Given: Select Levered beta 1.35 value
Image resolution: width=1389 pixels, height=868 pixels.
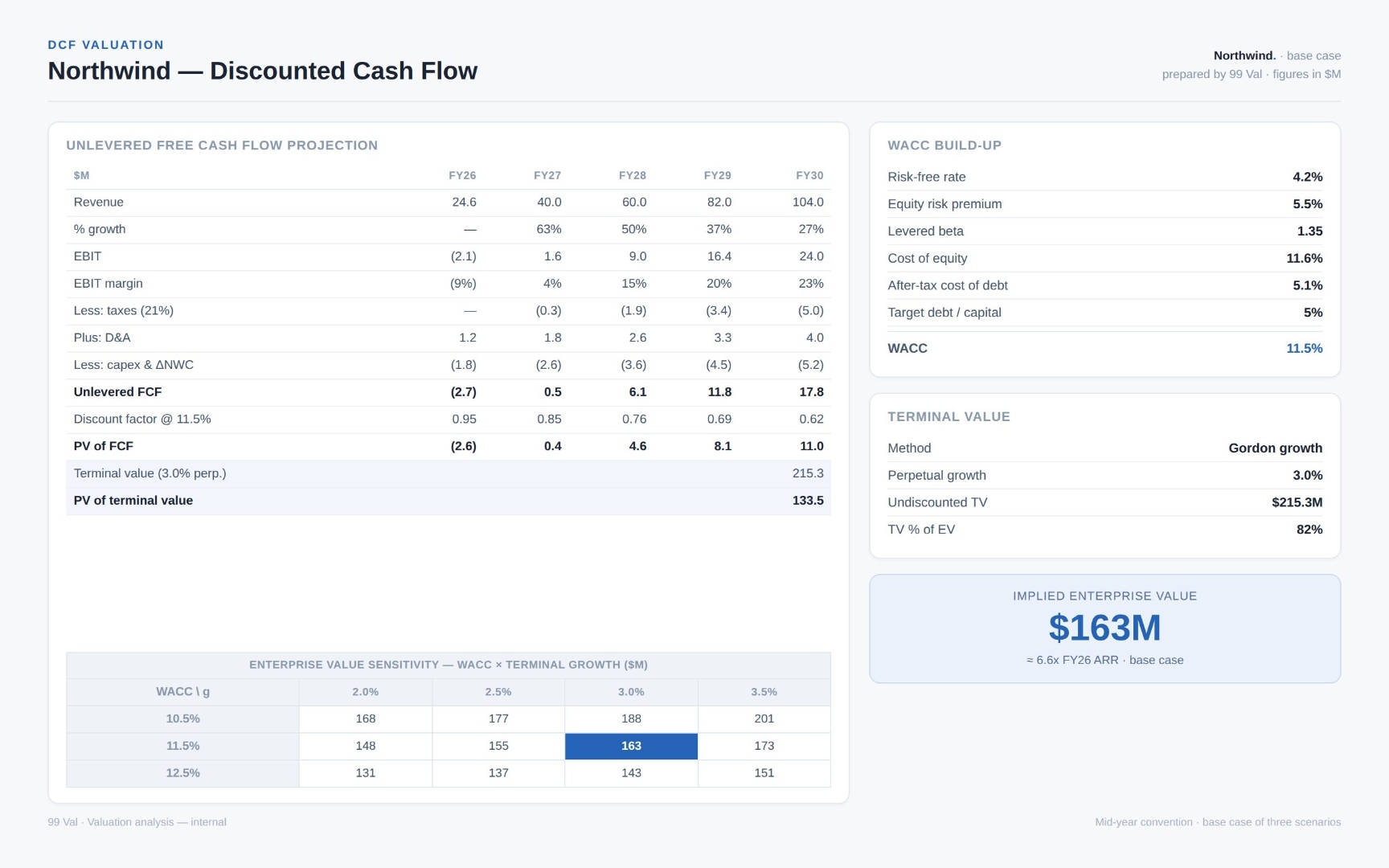Looking at the screenshot, I should click(1309, 231).
